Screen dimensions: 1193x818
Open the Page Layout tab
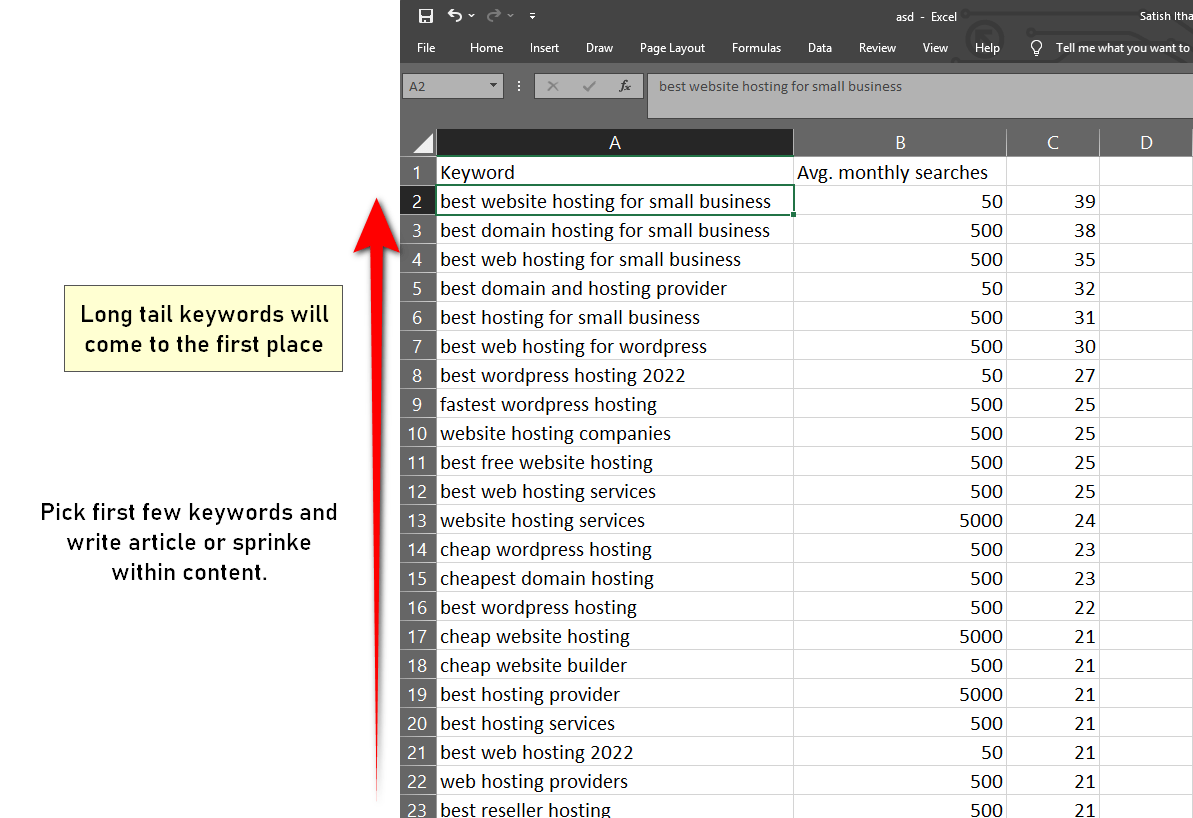click(672, 48)
